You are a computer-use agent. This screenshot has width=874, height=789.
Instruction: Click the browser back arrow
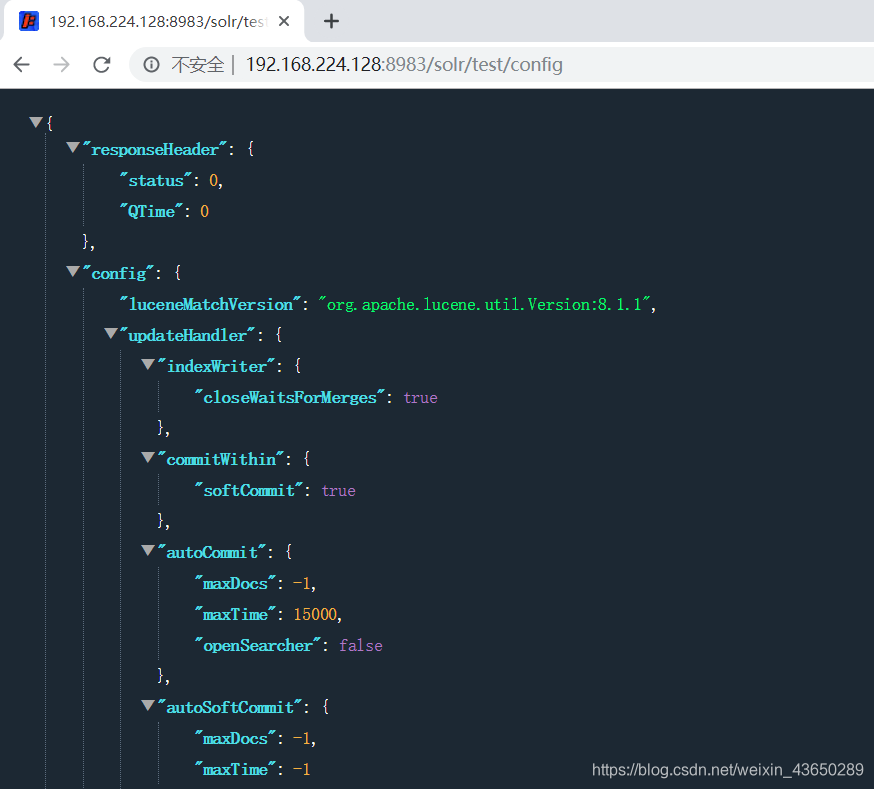click(21, 65)
